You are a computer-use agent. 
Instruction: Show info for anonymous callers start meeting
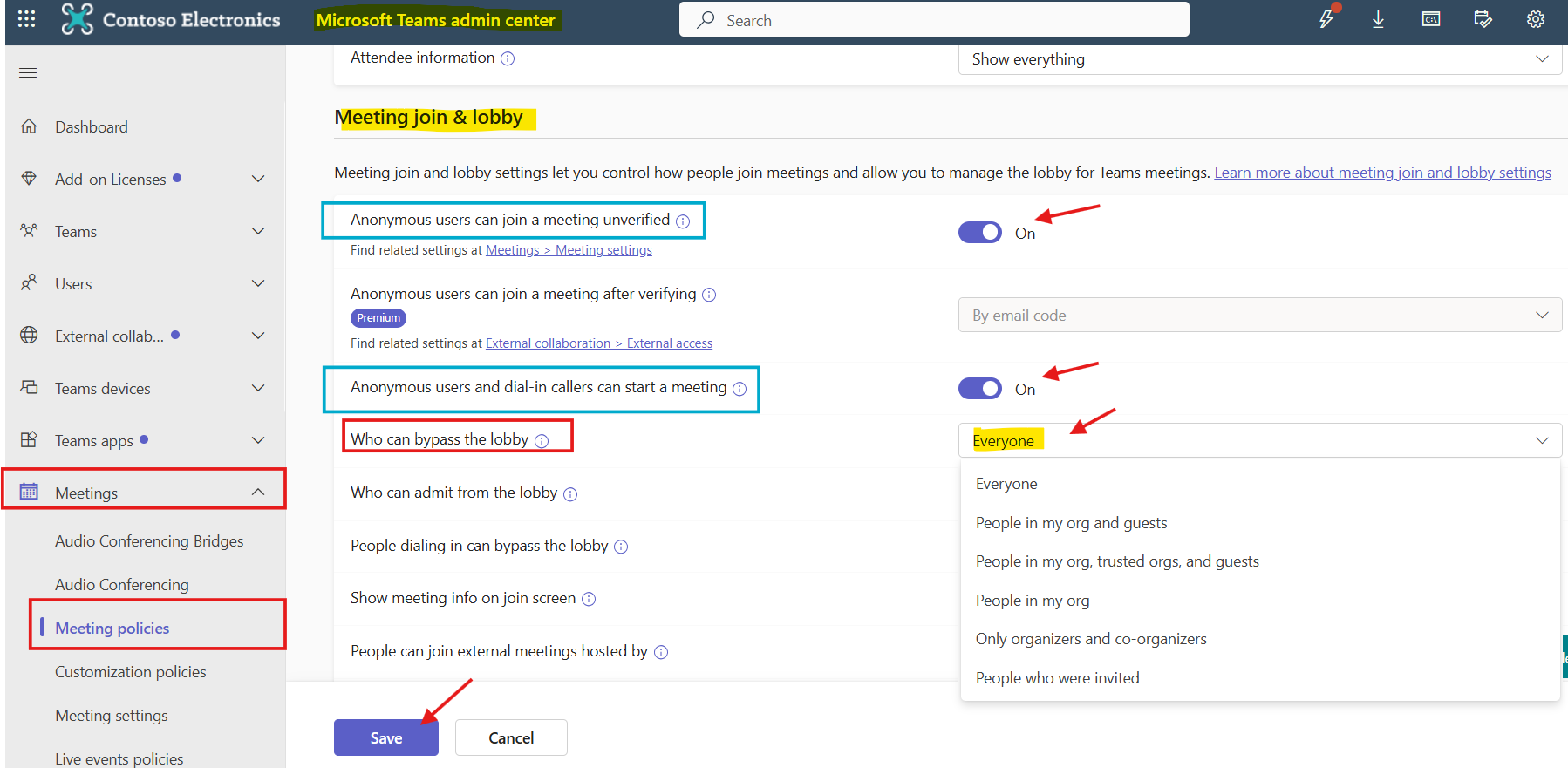pyautogui.click(x=740, y=389)
